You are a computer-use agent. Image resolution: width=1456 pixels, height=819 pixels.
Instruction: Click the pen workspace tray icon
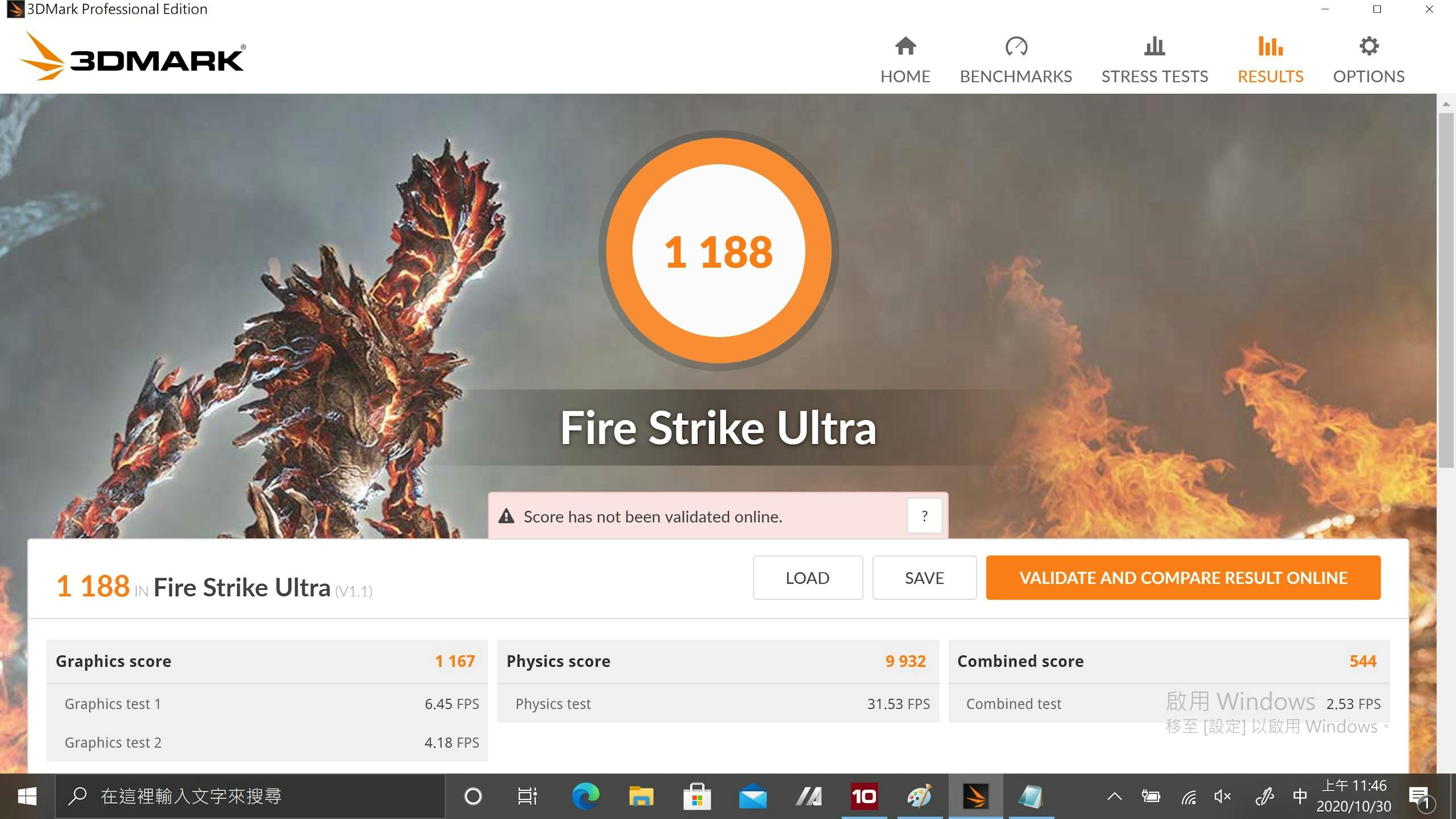tap(1264, 796)
